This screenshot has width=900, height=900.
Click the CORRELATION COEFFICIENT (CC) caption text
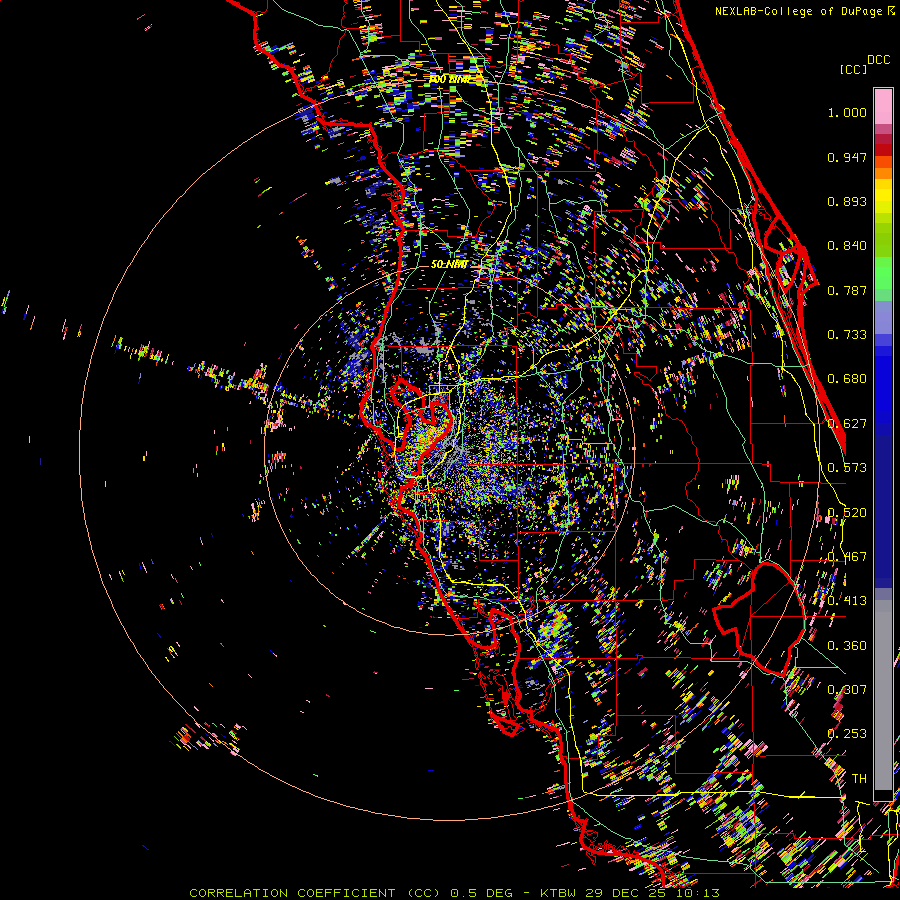315,893
